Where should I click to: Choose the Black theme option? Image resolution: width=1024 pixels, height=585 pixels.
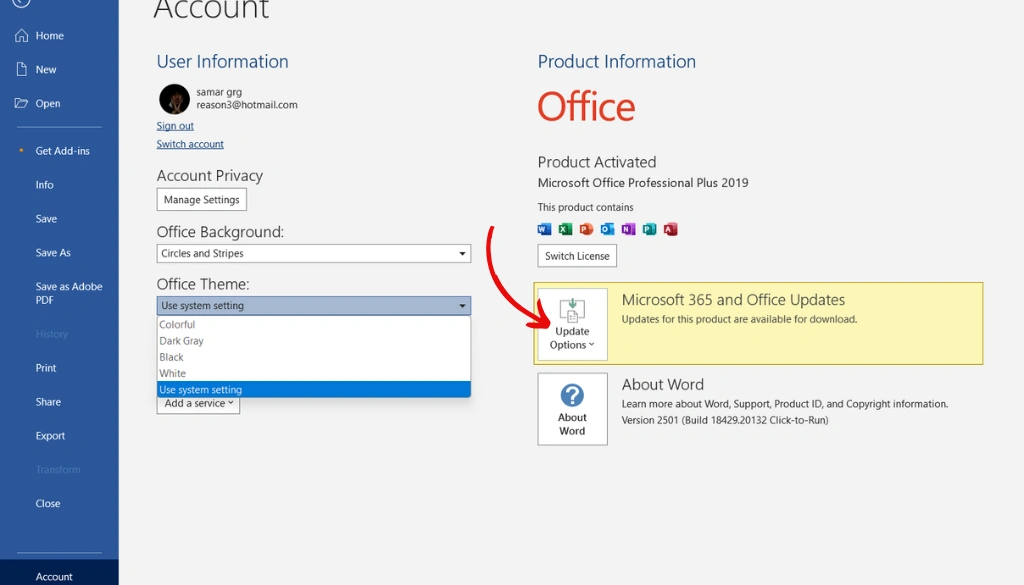313,357
